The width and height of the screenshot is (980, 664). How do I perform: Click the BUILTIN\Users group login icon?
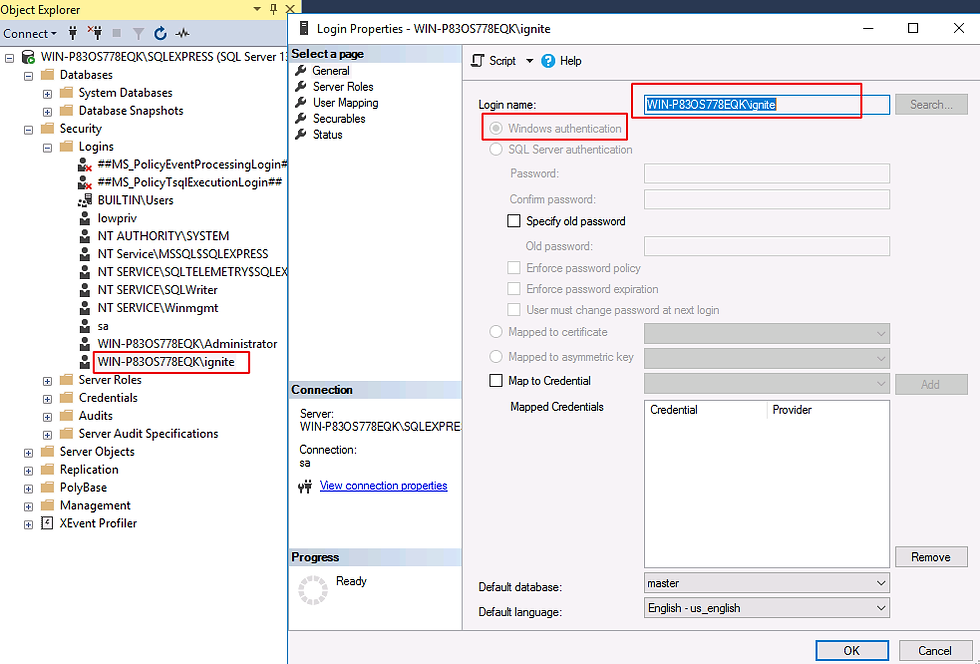pos(84,200)
